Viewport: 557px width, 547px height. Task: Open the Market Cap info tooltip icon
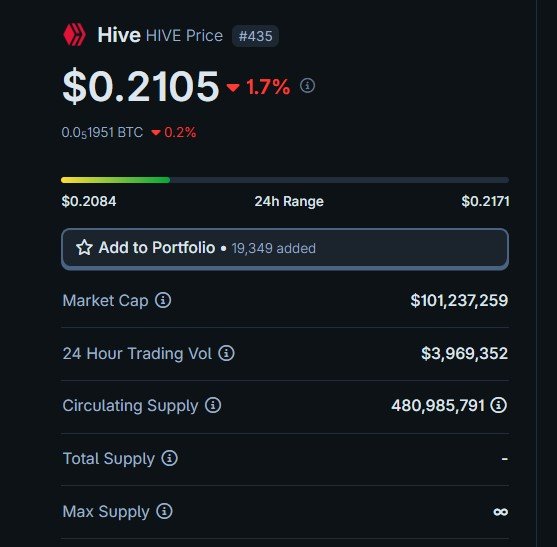pos(163,300)
